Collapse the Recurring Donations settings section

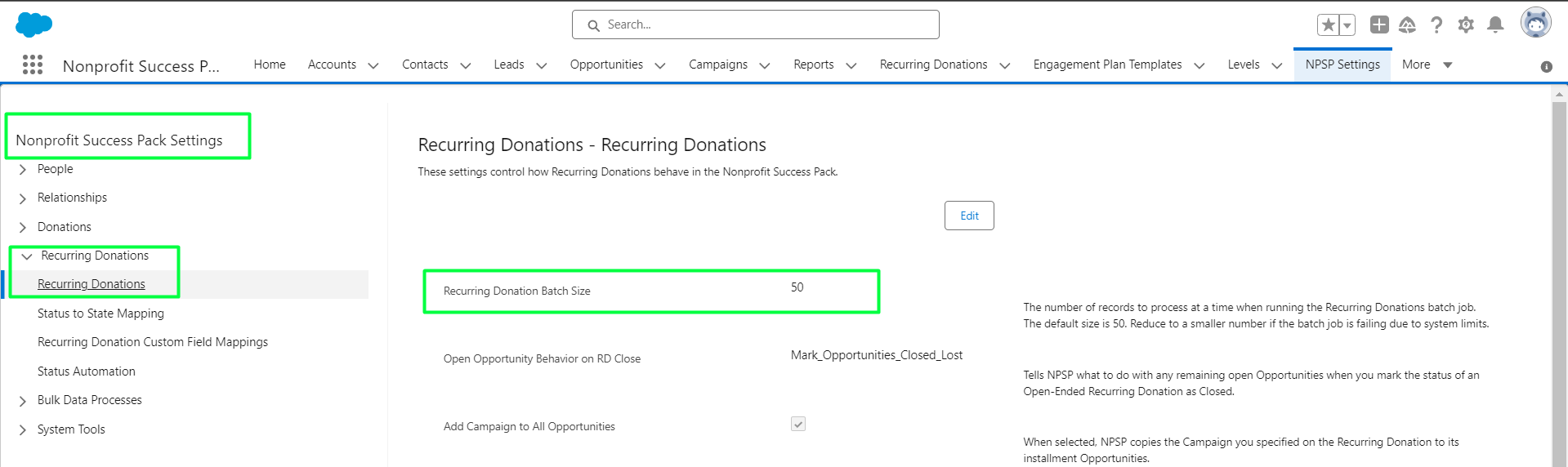tap(27, 256)
